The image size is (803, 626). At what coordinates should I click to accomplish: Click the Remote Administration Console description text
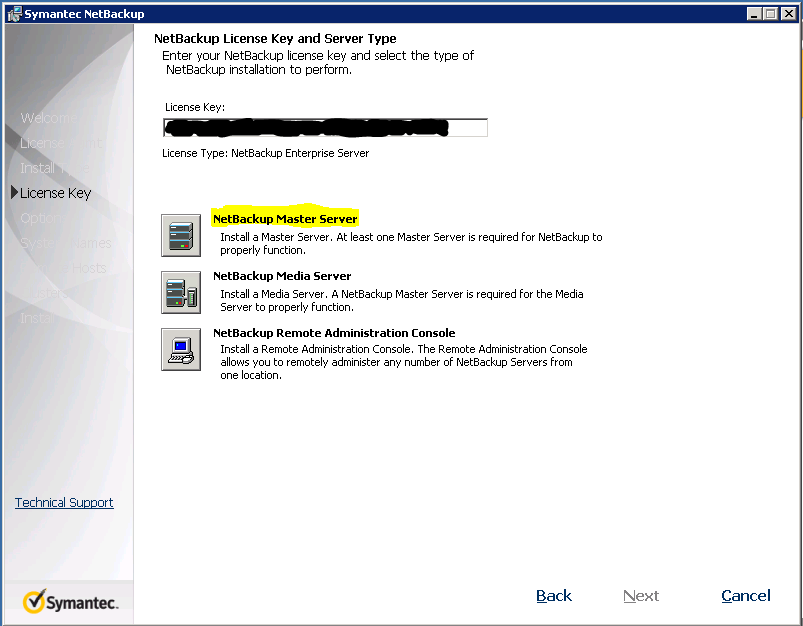point(404,362)
